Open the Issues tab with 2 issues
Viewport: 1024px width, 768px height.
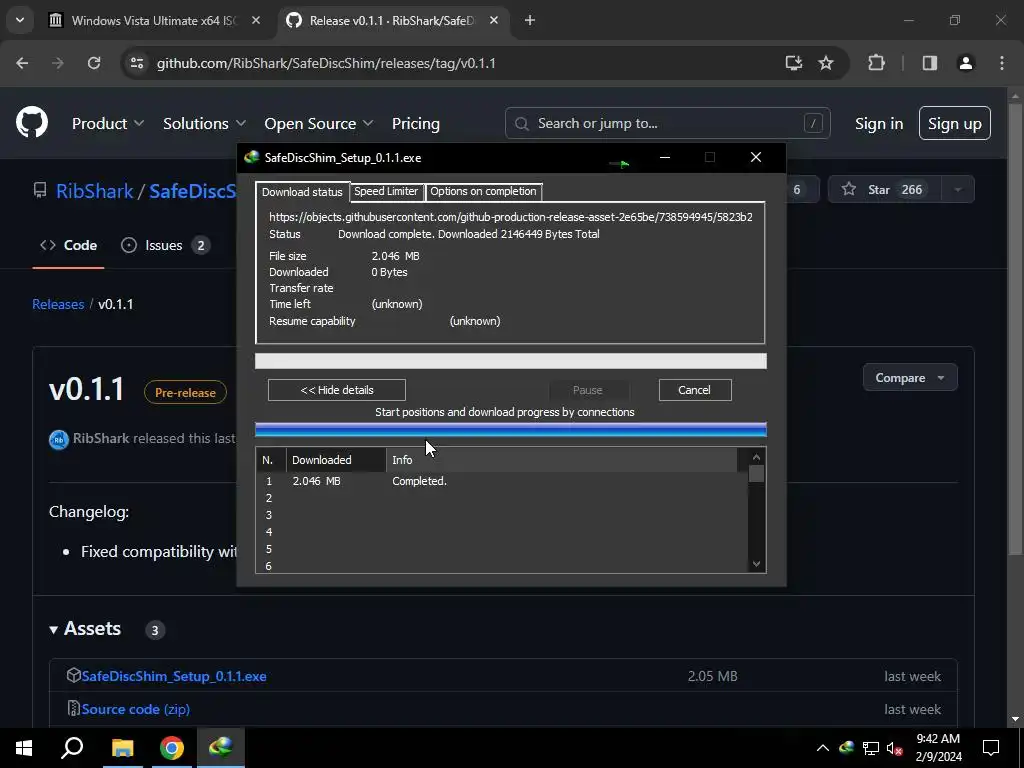(165, 246)
